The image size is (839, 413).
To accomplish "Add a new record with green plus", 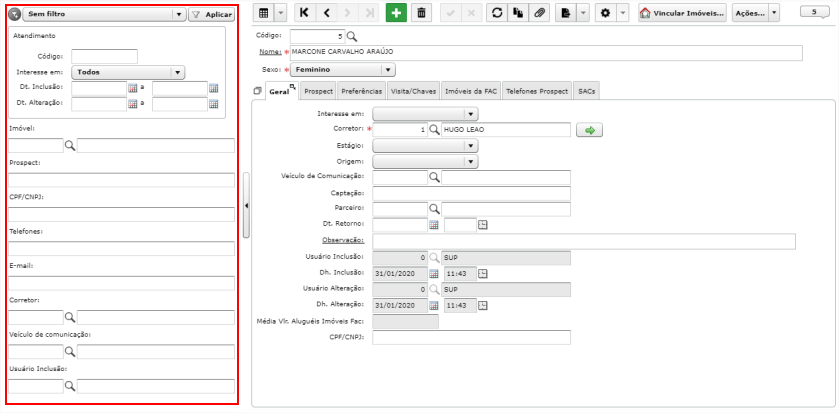I will tap(396, 13).
